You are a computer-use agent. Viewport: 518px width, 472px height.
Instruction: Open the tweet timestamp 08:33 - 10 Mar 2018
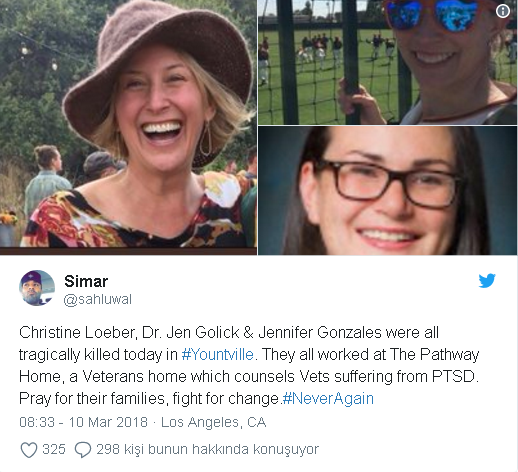tap(83, 422)
